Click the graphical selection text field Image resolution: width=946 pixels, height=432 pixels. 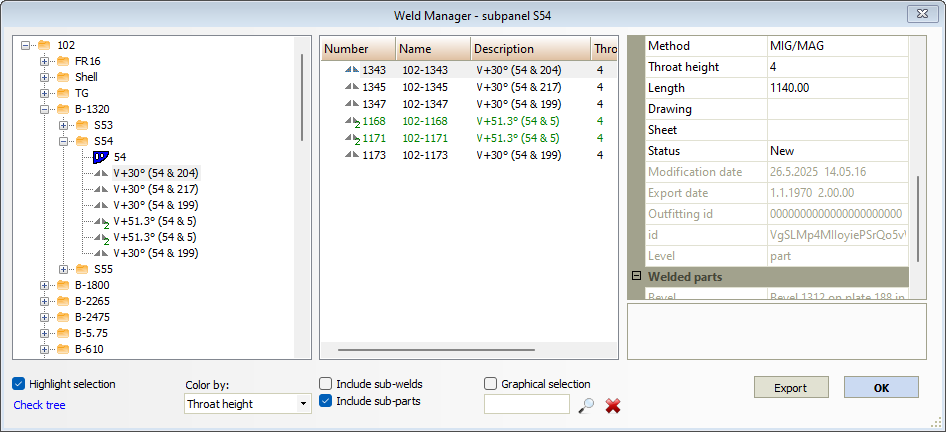[526, 405]
